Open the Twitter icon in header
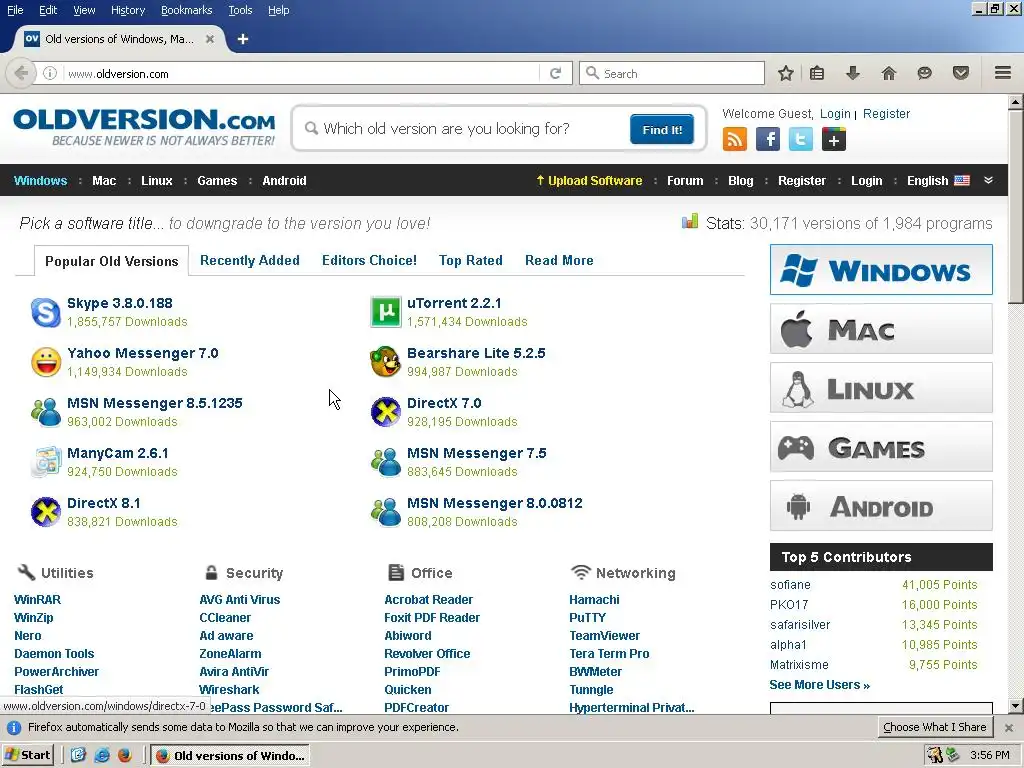Image resolution: width=1024 pixels, height=768 pixels. [801, 139]
